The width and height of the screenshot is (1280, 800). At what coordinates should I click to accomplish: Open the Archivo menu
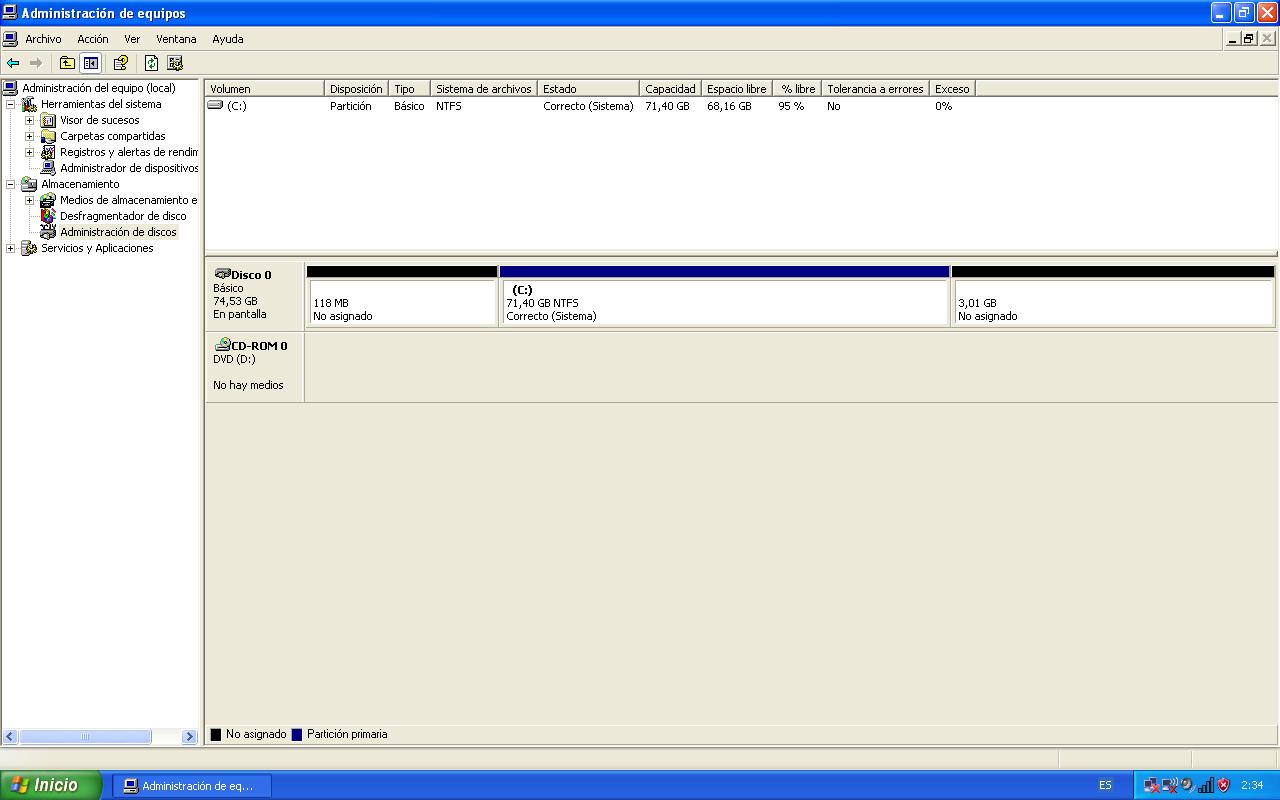tap(43, 39)
